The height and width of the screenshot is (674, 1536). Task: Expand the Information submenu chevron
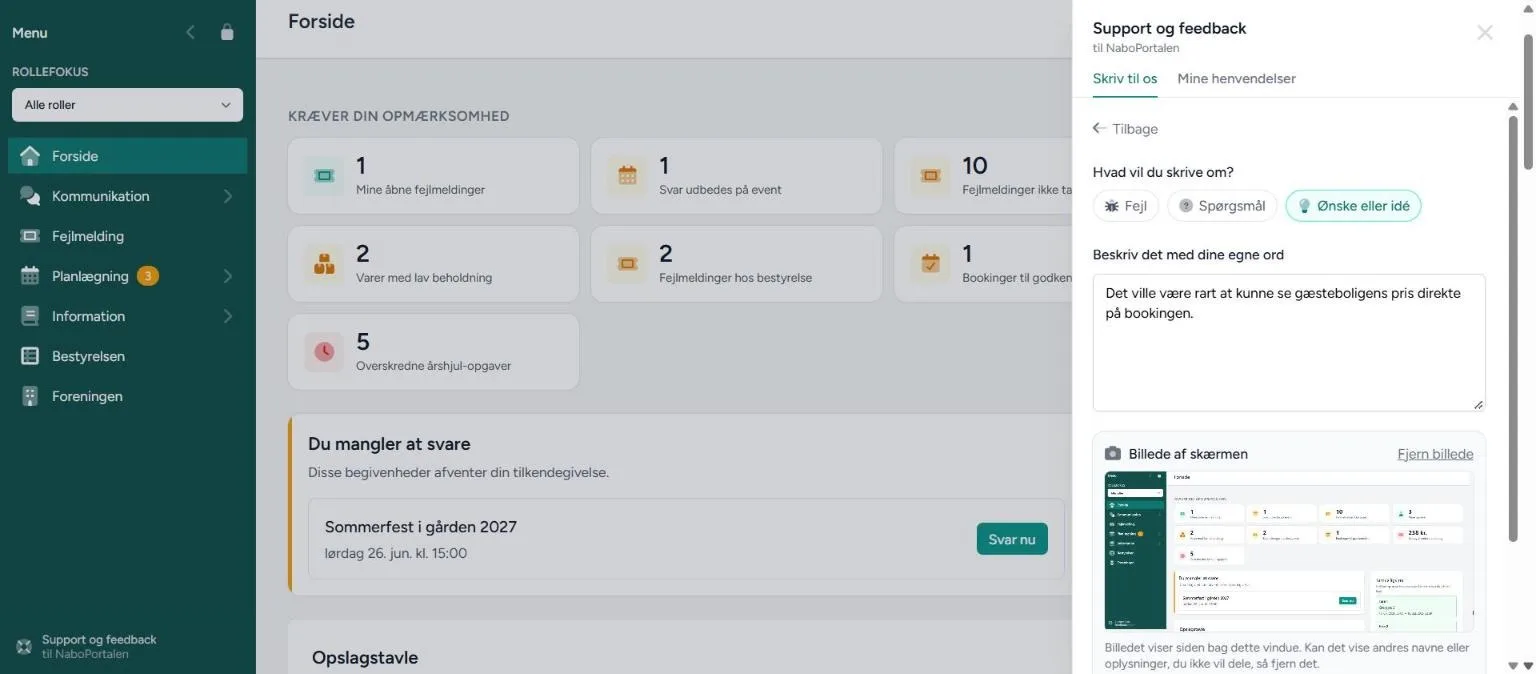227,316
